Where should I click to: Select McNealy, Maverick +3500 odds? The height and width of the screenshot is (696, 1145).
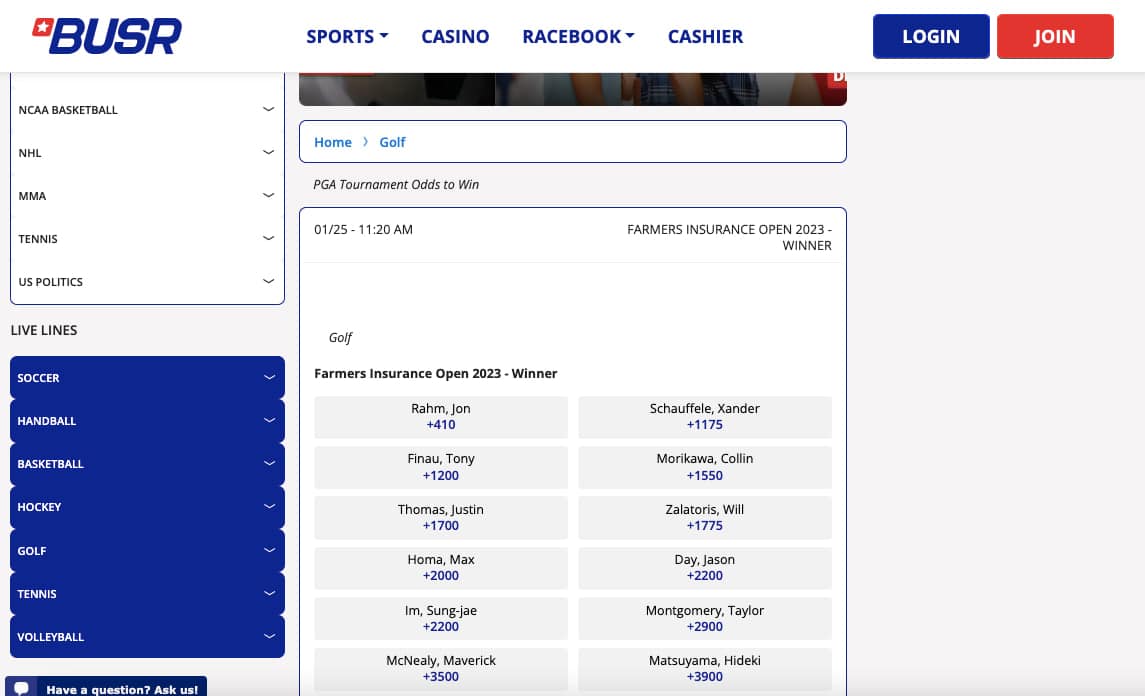pos(441,669)
